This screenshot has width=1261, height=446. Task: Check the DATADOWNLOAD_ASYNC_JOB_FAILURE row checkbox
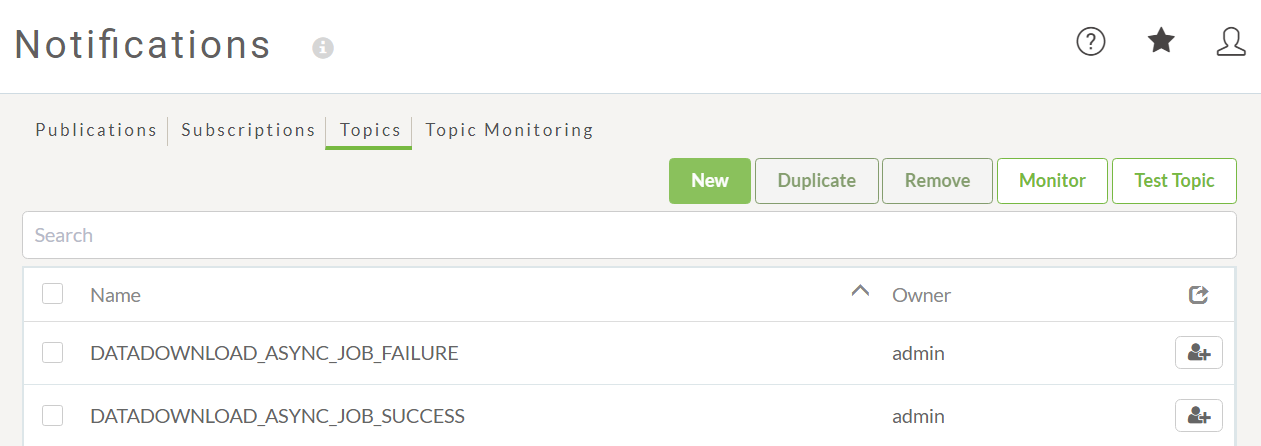[53, 352]
